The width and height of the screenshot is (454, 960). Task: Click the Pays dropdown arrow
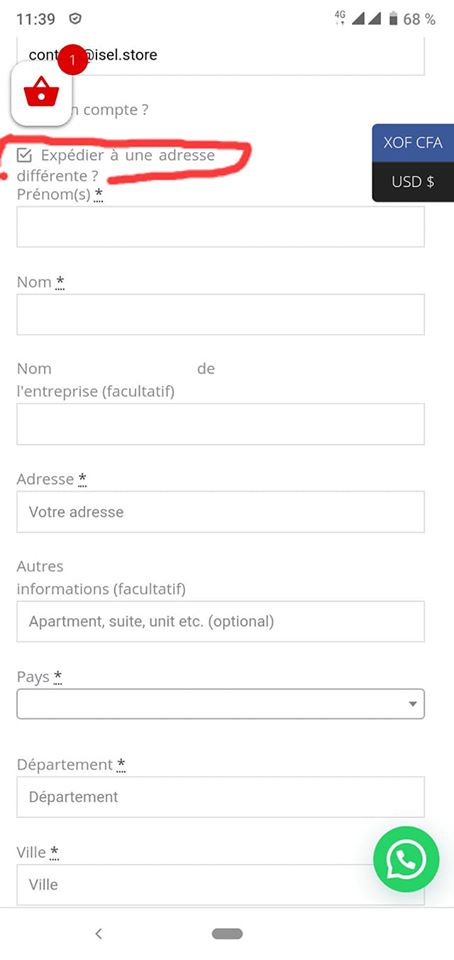[x=413, y=704]
